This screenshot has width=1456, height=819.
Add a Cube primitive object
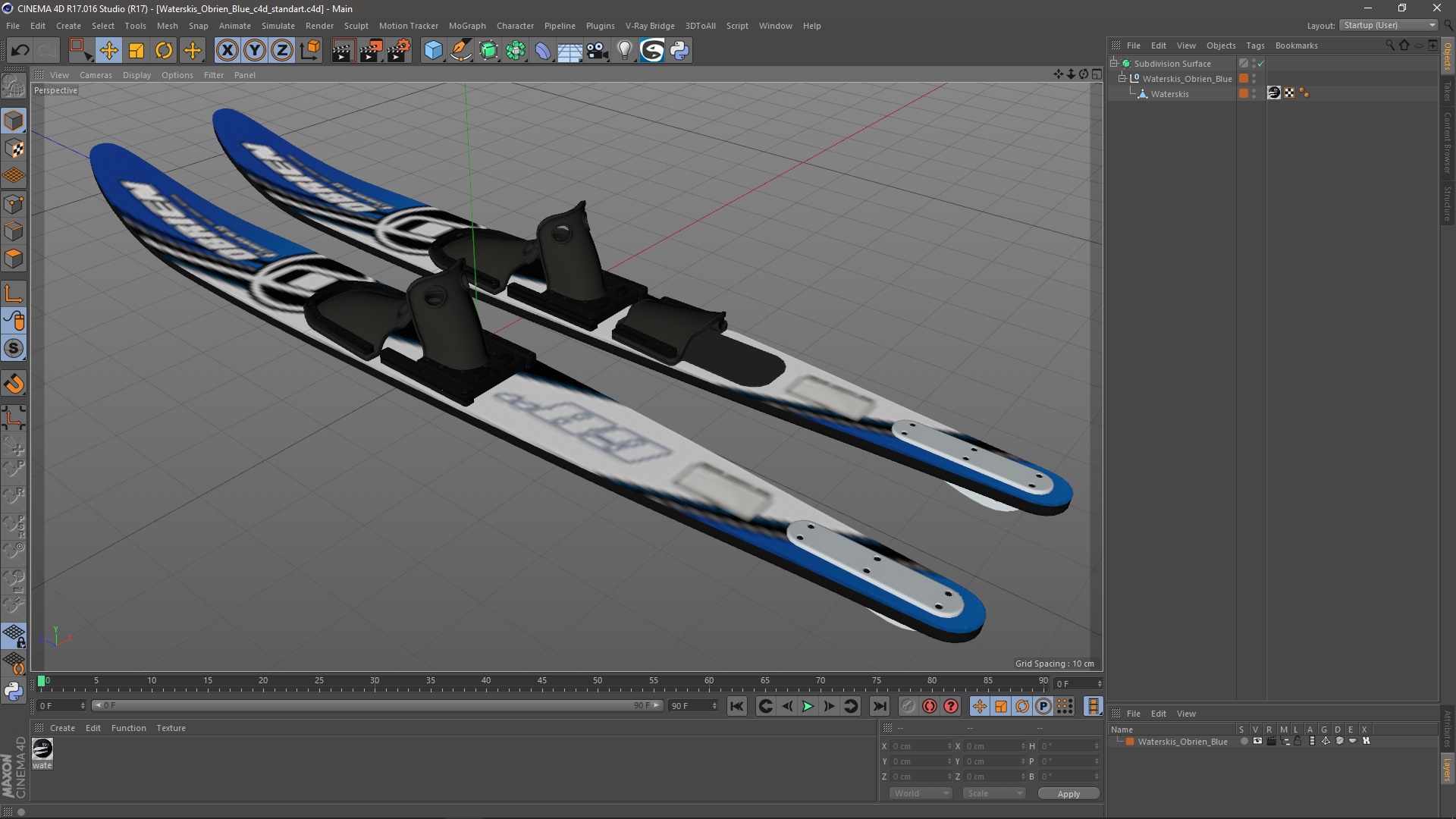pos(433,51)
